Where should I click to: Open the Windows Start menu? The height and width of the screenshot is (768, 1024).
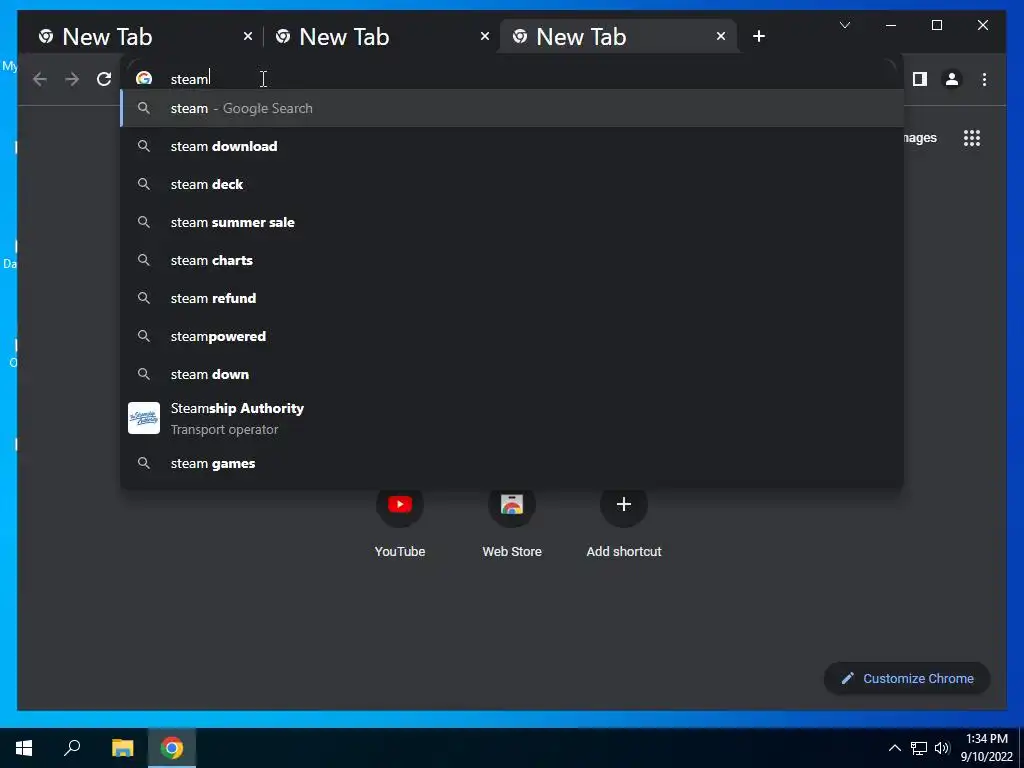tap(24, 748)
